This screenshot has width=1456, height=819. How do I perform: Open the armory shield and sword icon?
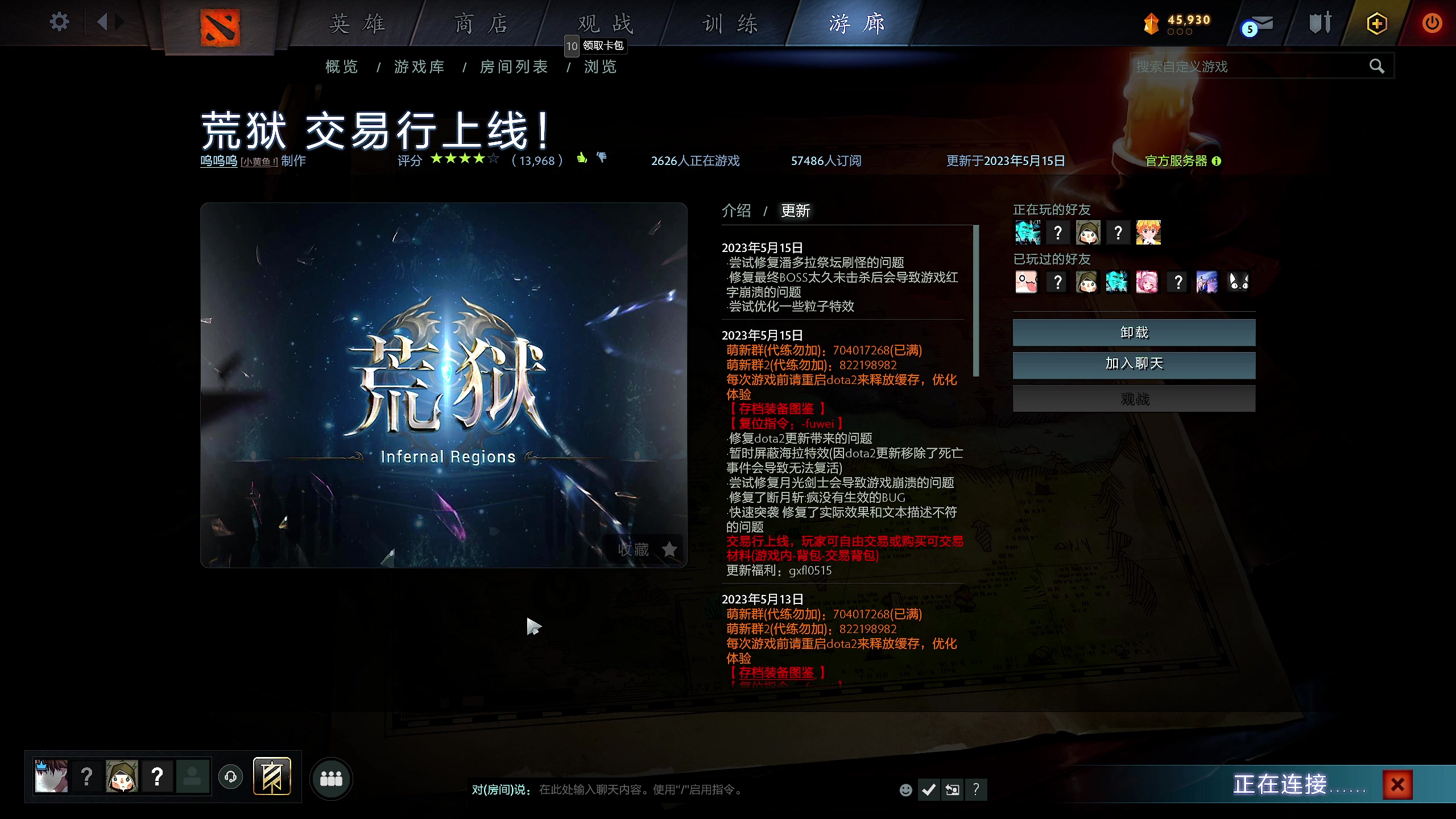point(1320,23)
